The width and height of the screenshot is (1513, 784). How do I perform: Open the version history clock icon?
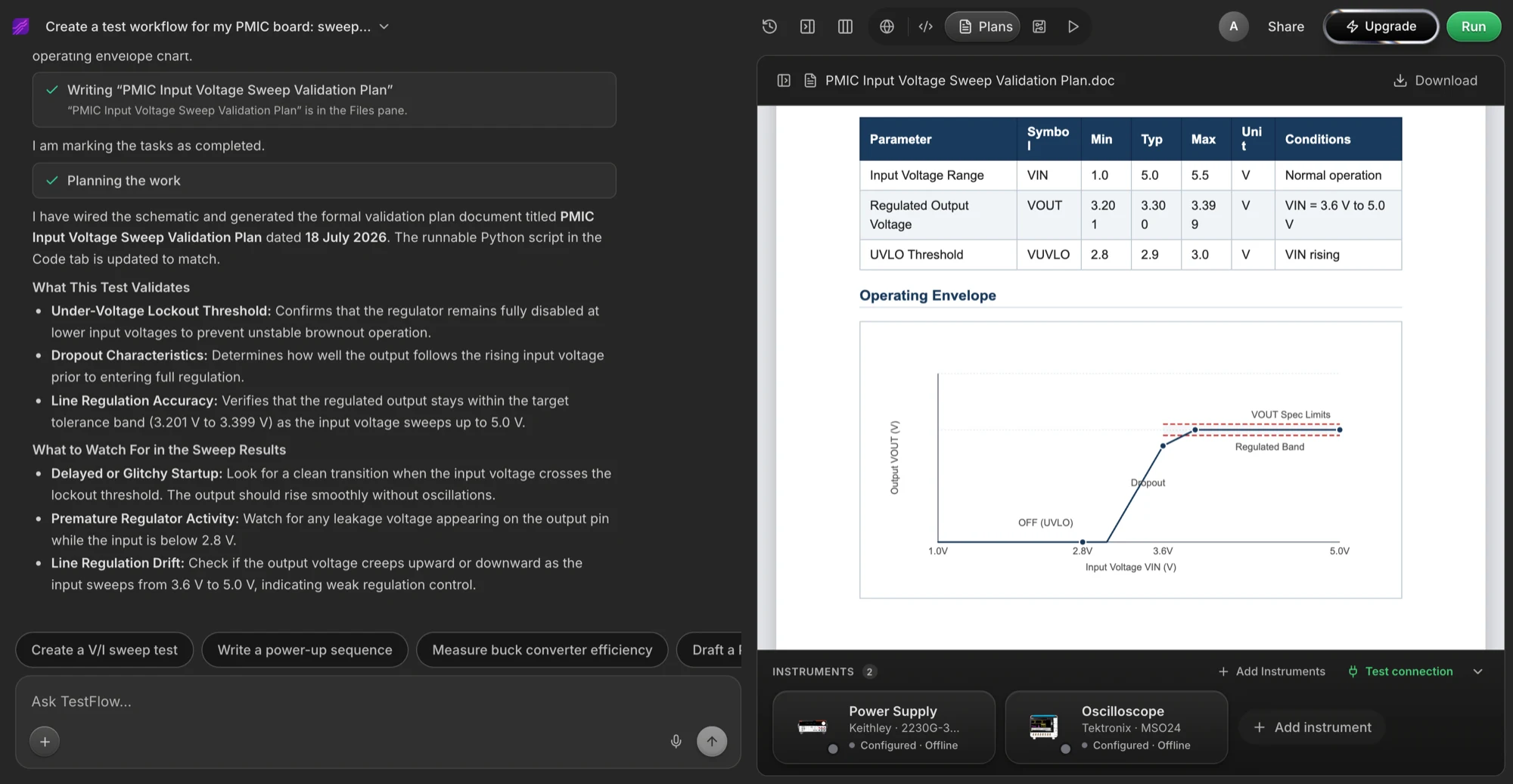point(769,26)
